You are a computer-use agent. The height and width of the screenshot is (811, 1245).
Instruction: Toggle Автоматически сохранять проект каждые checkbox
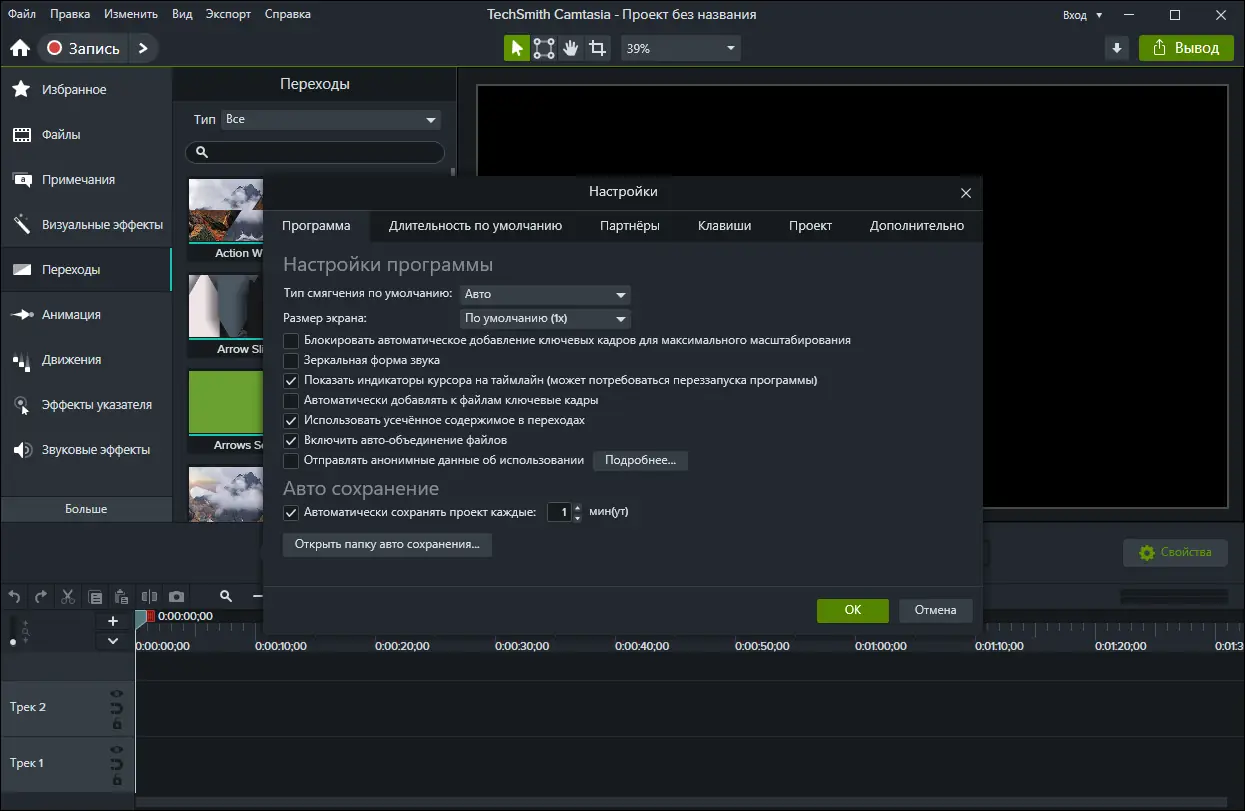point(291,512)
